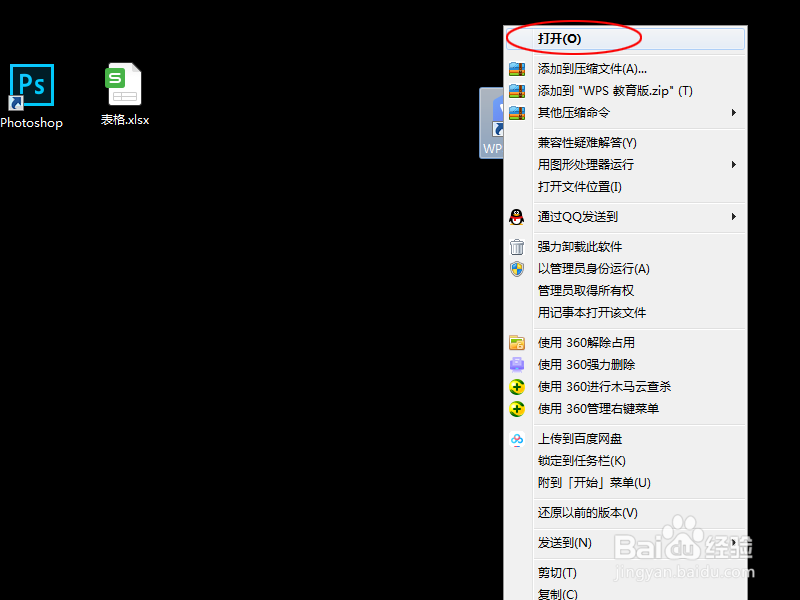Choose 用记事本打开该文件 menu item
Screen dimensions: 800x600
tap(625, 313)
